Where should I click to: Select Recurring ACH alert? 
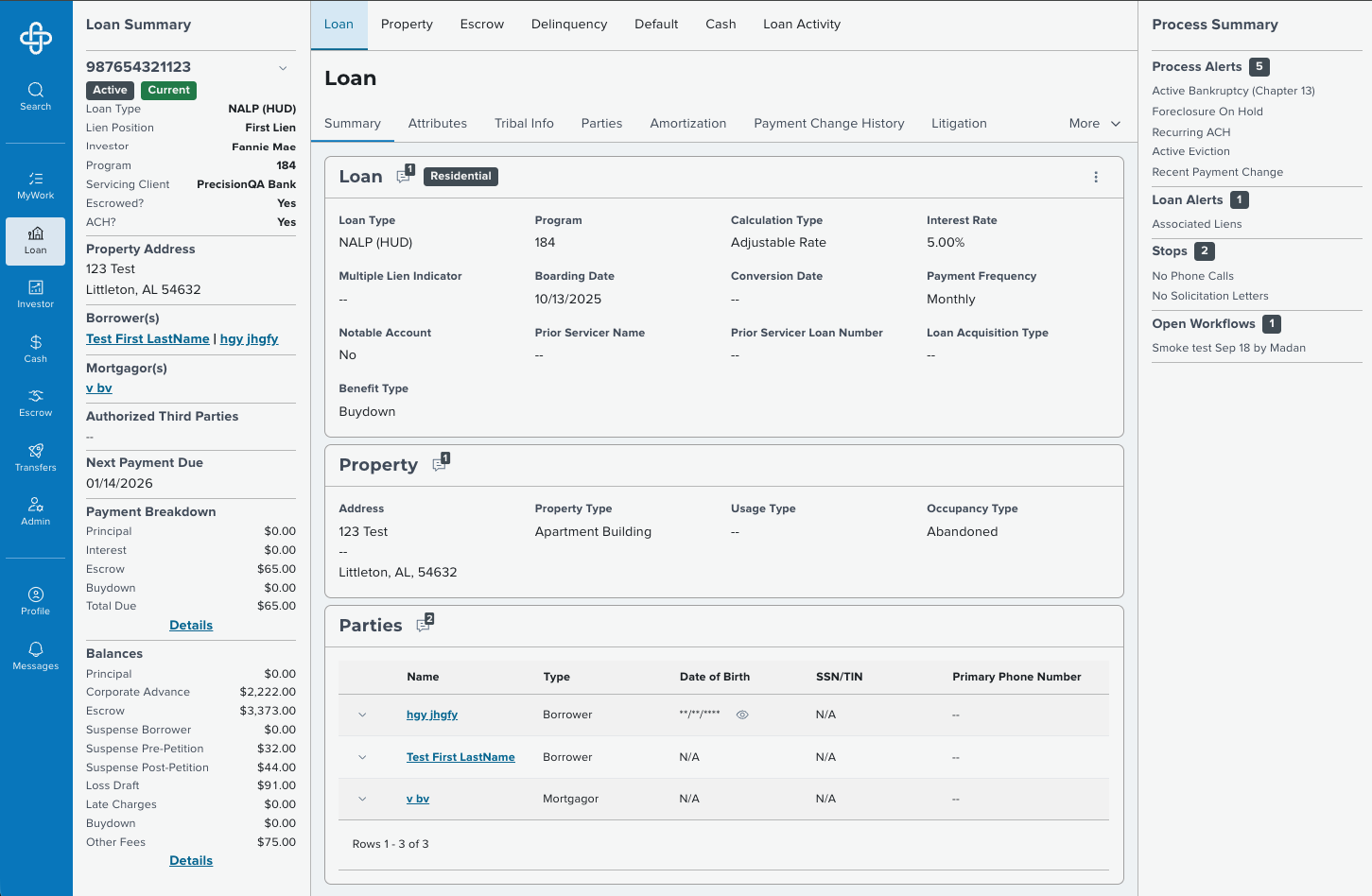tap(1191, 132)
